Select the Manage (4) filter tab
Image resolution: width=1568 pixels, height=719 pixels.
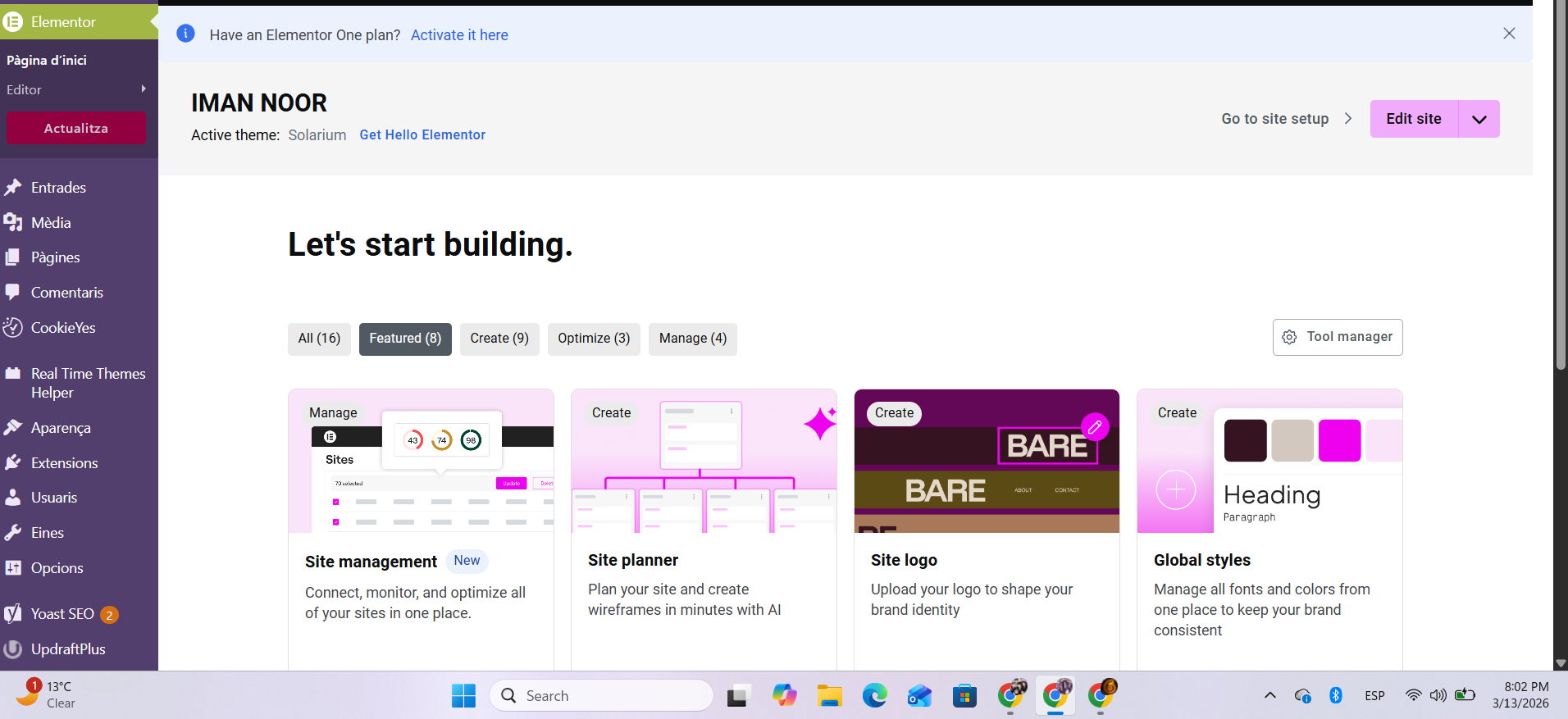[x=693, y=339]
